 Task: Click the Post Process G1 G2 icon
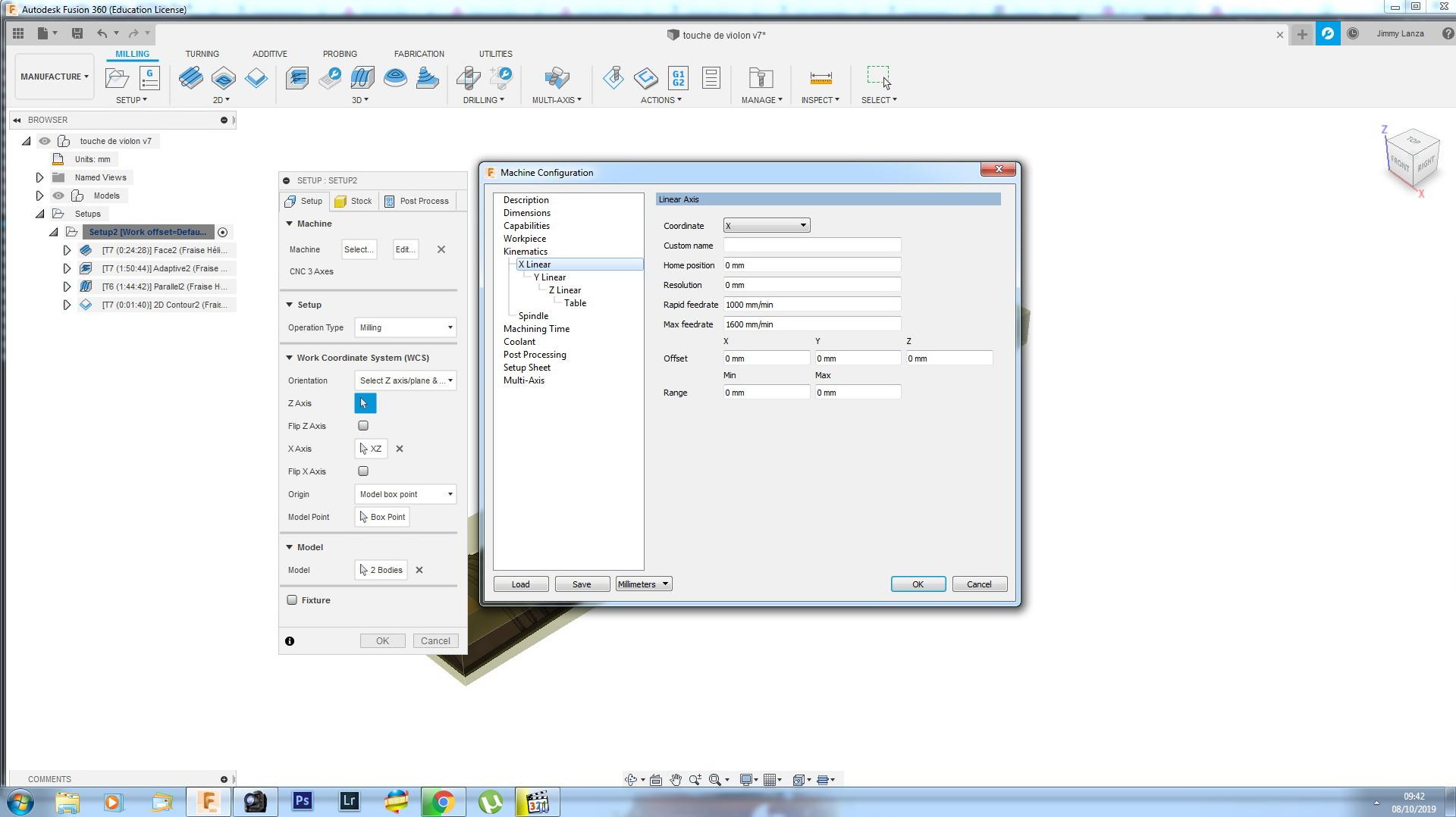(x=678, y=78)
